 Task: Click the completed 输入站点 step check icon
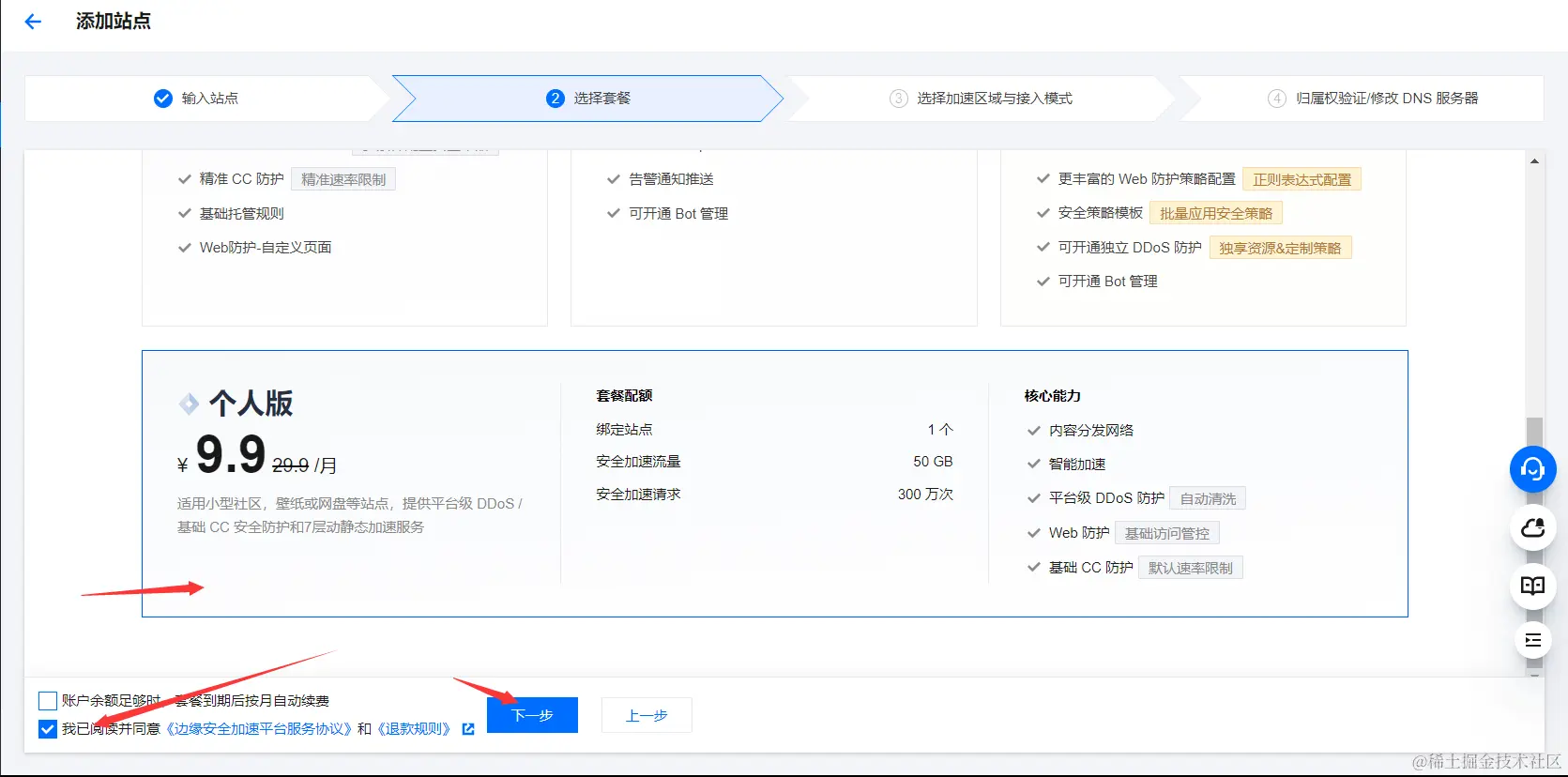tap(162, 99)
